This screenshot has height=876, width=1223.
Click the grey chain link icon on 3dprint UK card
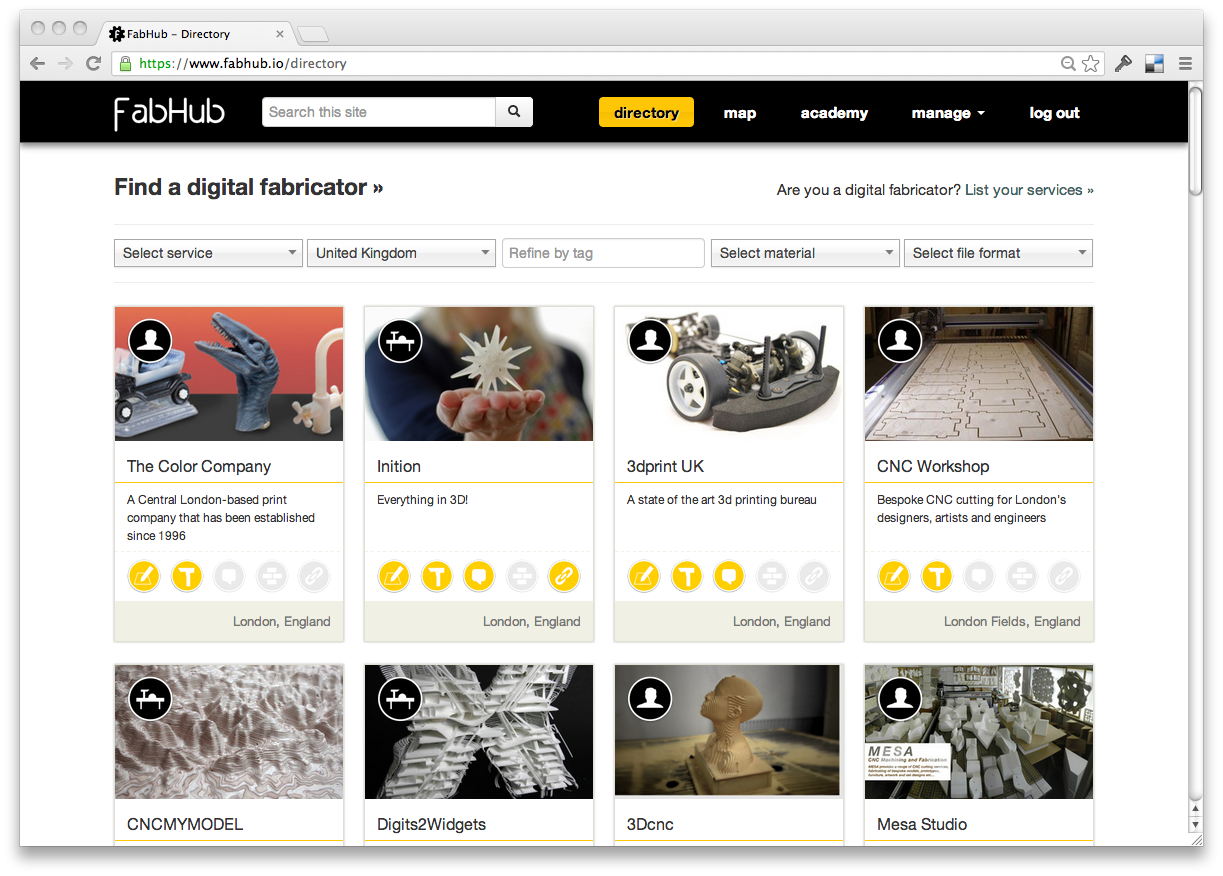click(x=814, y=576)
